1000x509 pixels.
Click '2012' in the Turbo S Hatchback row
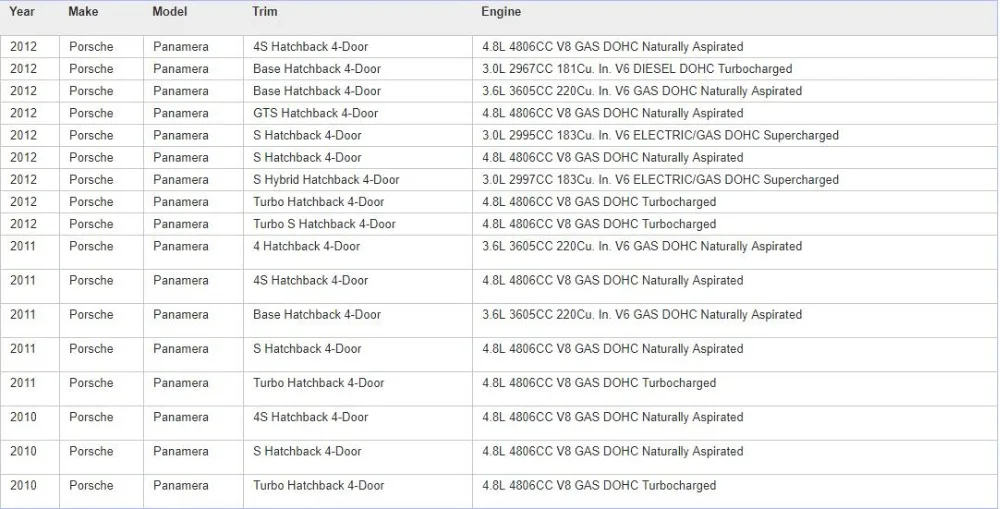click(24, 224)
